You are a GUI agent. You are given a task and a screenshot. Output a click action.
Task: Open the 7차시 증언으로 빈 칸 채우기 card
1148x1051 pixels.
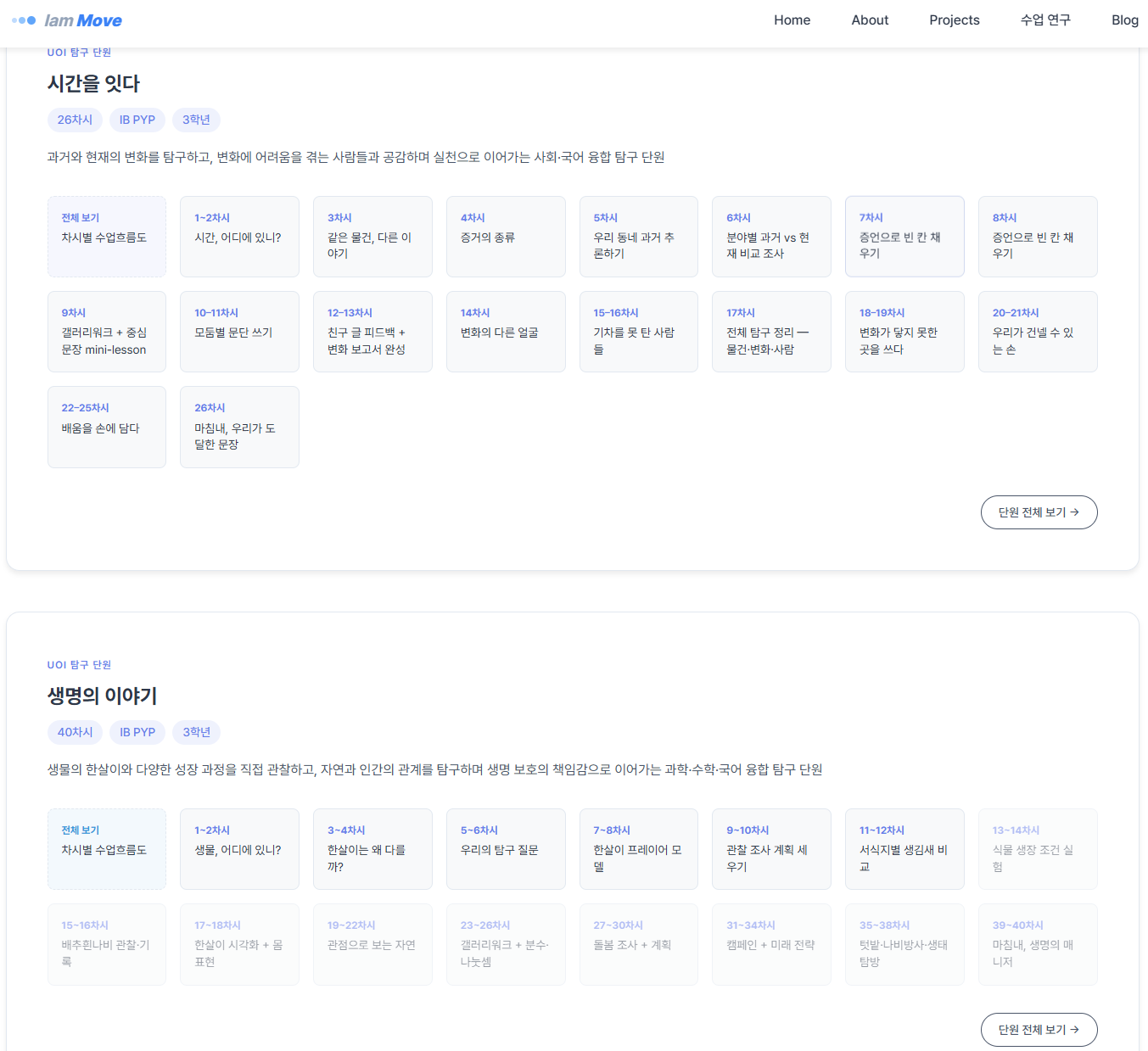tap(904, 237)
